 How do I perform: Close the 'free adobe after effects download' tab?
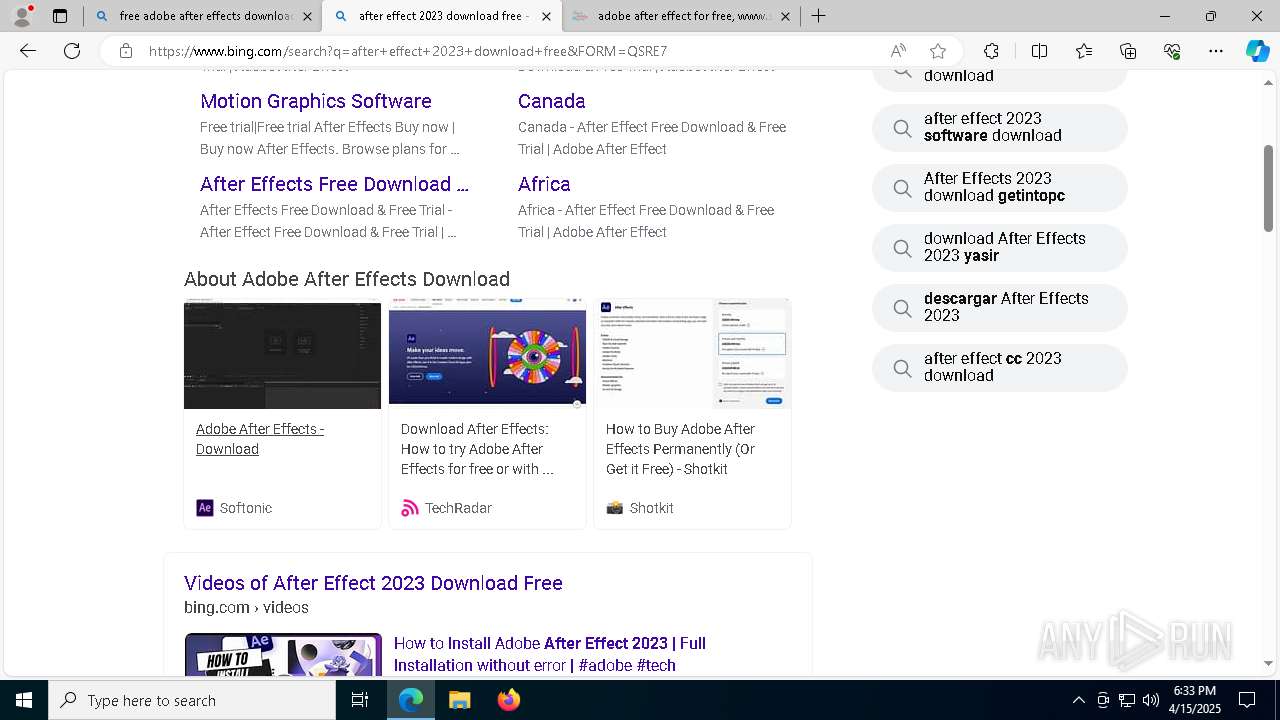[x=307, y=16]
